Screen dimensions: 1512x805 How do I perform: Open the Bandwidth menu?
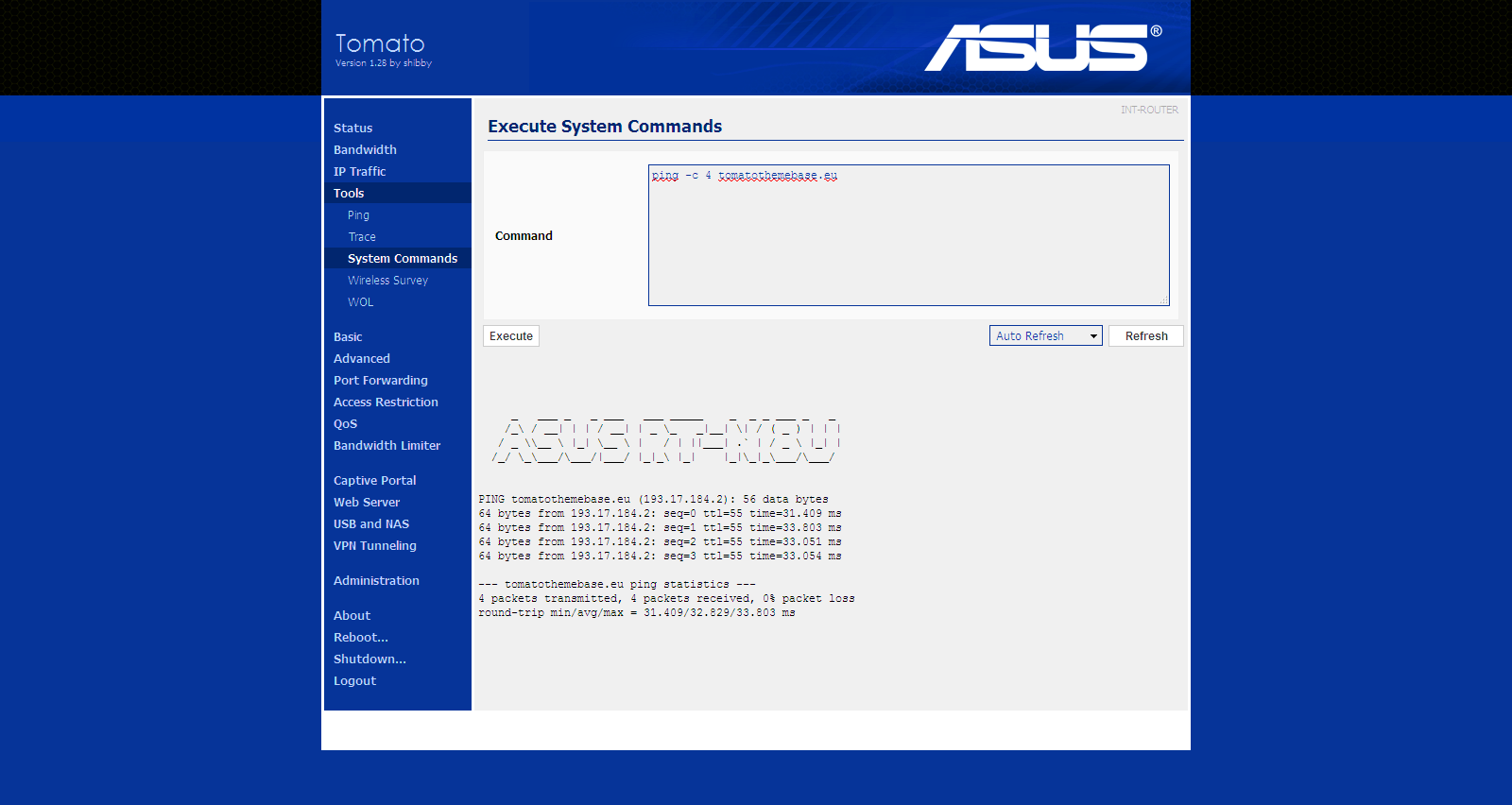pyautogui.click(x=365, y=149)
